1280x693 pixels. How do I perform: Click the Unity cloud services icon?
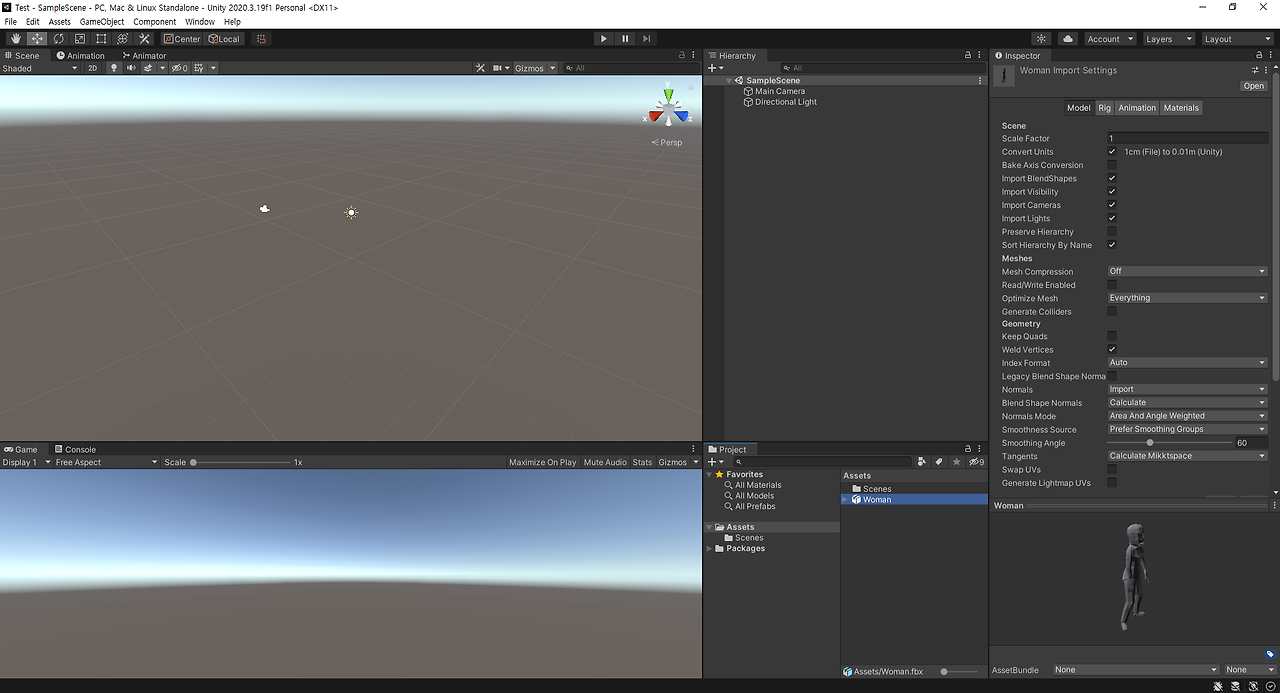point(1066,38)
